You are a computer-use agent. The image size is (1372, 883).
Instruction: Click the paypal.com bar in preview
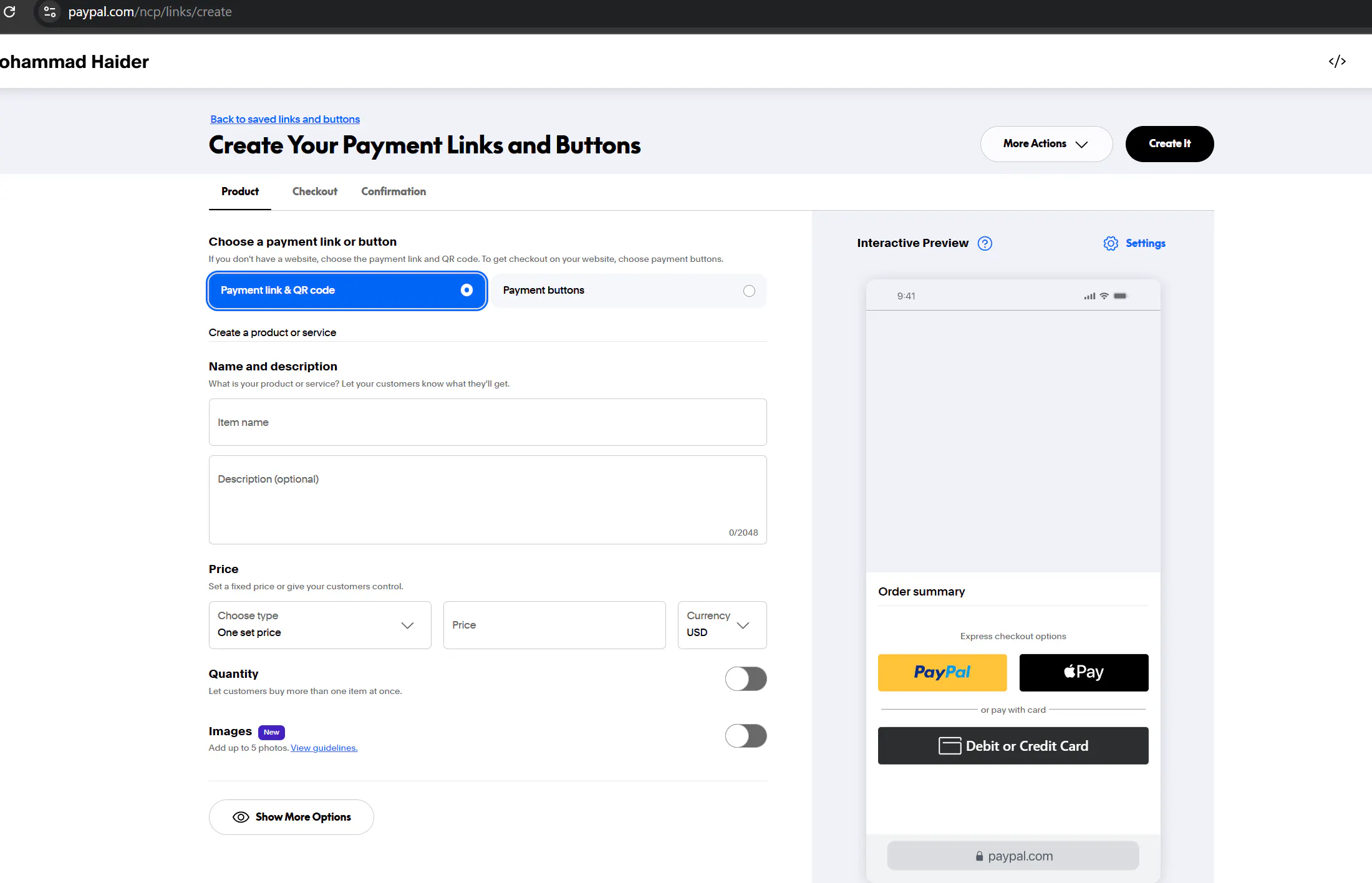[1013, 856]
